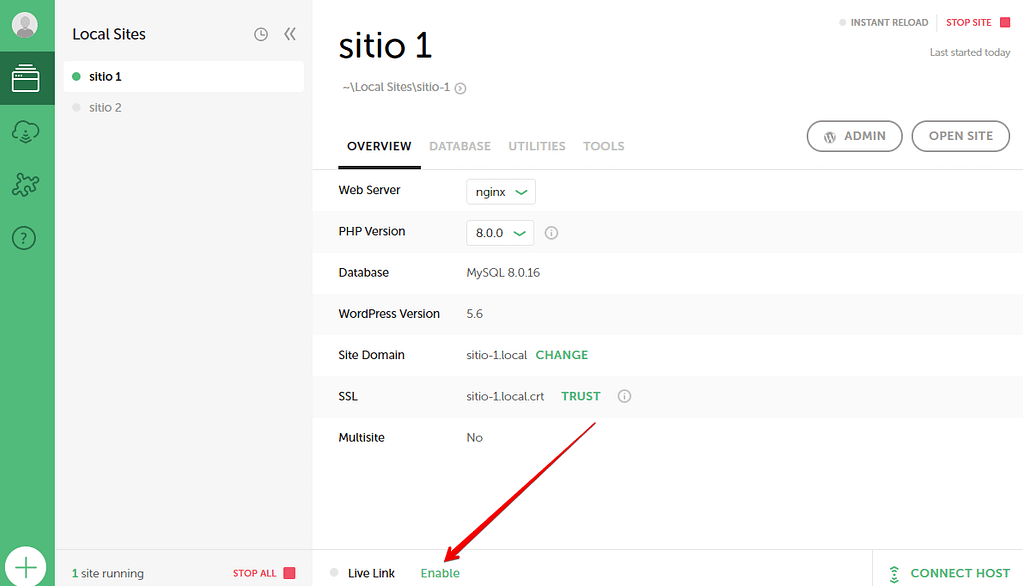The width and height of the screenshot is (1023, 586).
Task: Click the Open Site button
Action: pos(960,136)
